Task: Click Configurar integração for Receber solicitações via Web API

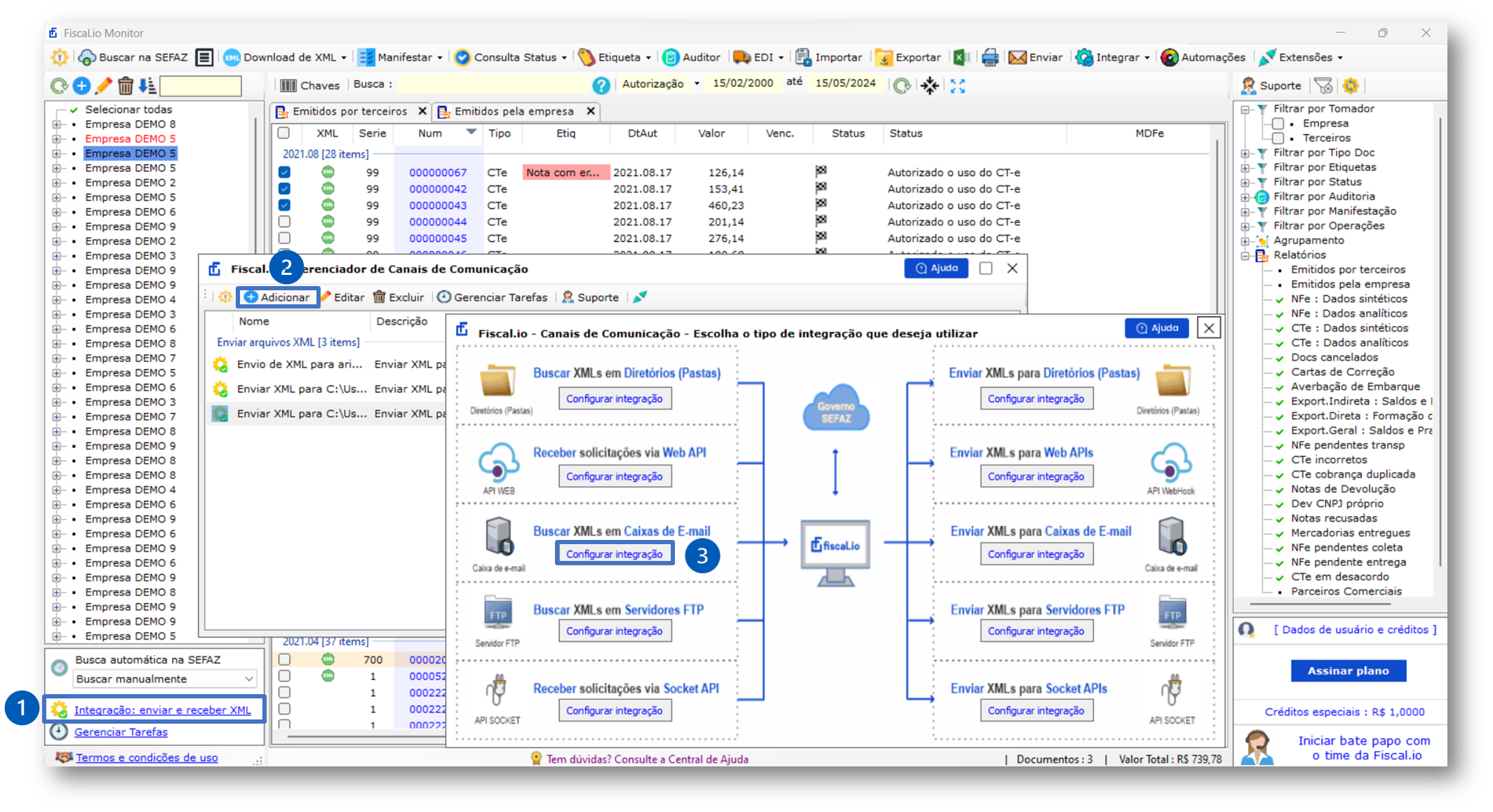Action: (x=615, y=477)
